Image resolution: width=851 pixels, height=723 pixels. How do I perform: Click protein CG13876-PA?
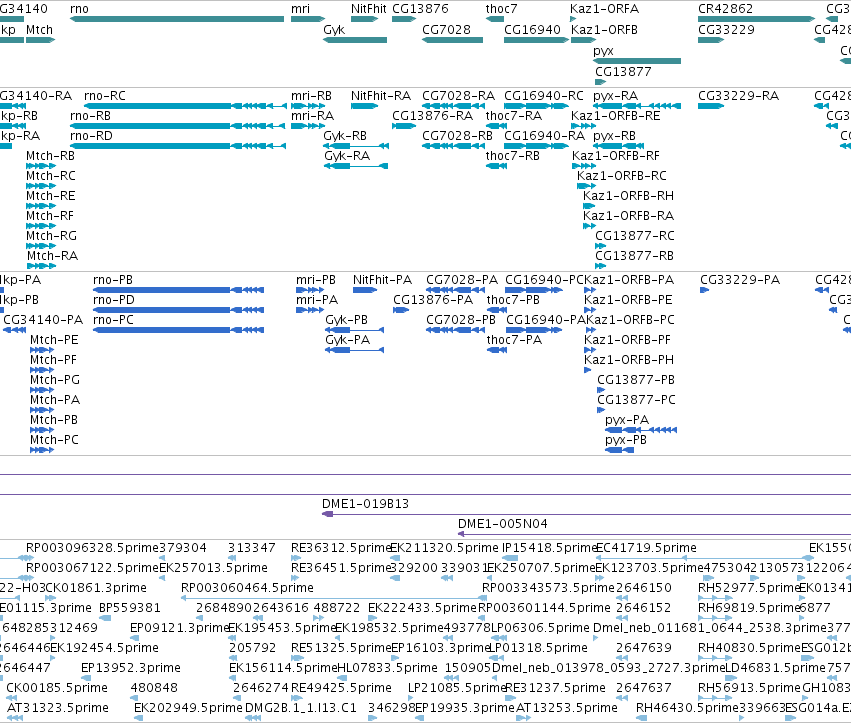433,300
